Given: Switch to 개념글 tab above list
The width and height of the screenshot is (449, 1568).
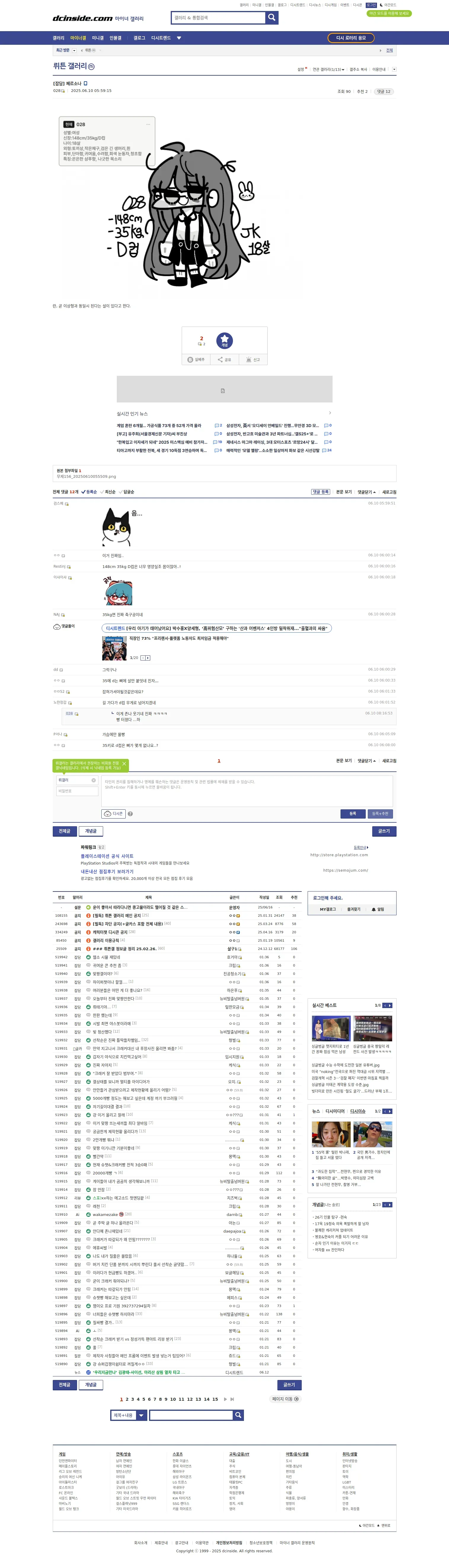Looking at the screenshot, I should point(91,831).
